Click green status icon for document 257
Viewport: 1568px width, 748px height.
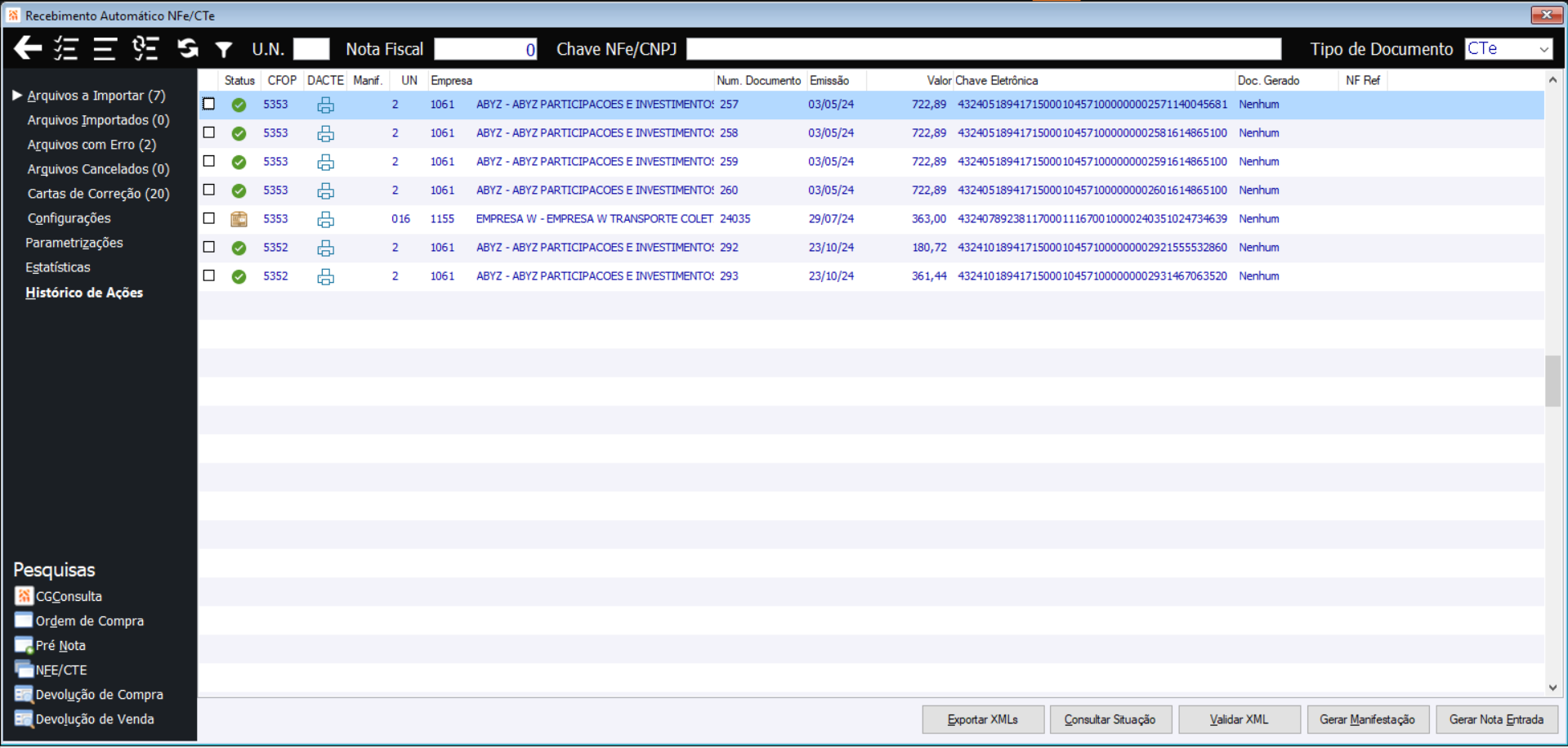coord(239,105)
